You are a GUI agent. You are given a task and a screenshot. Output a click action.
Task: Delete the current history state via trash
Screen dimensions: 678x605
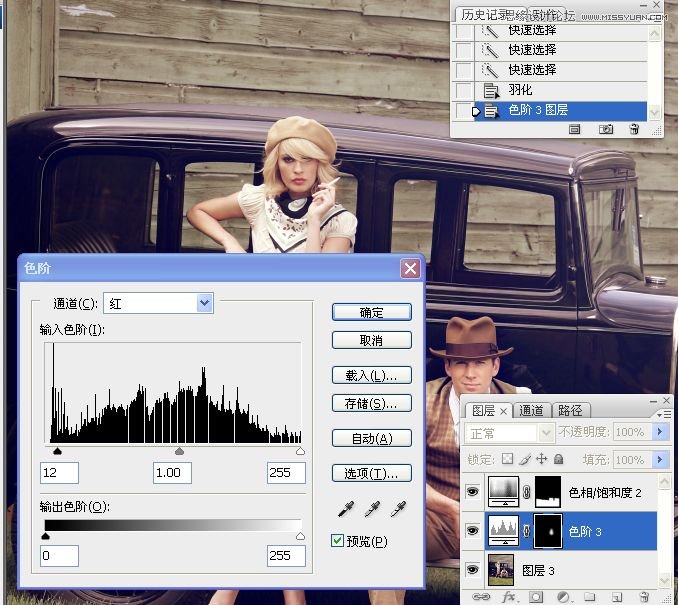click(634, 129)
